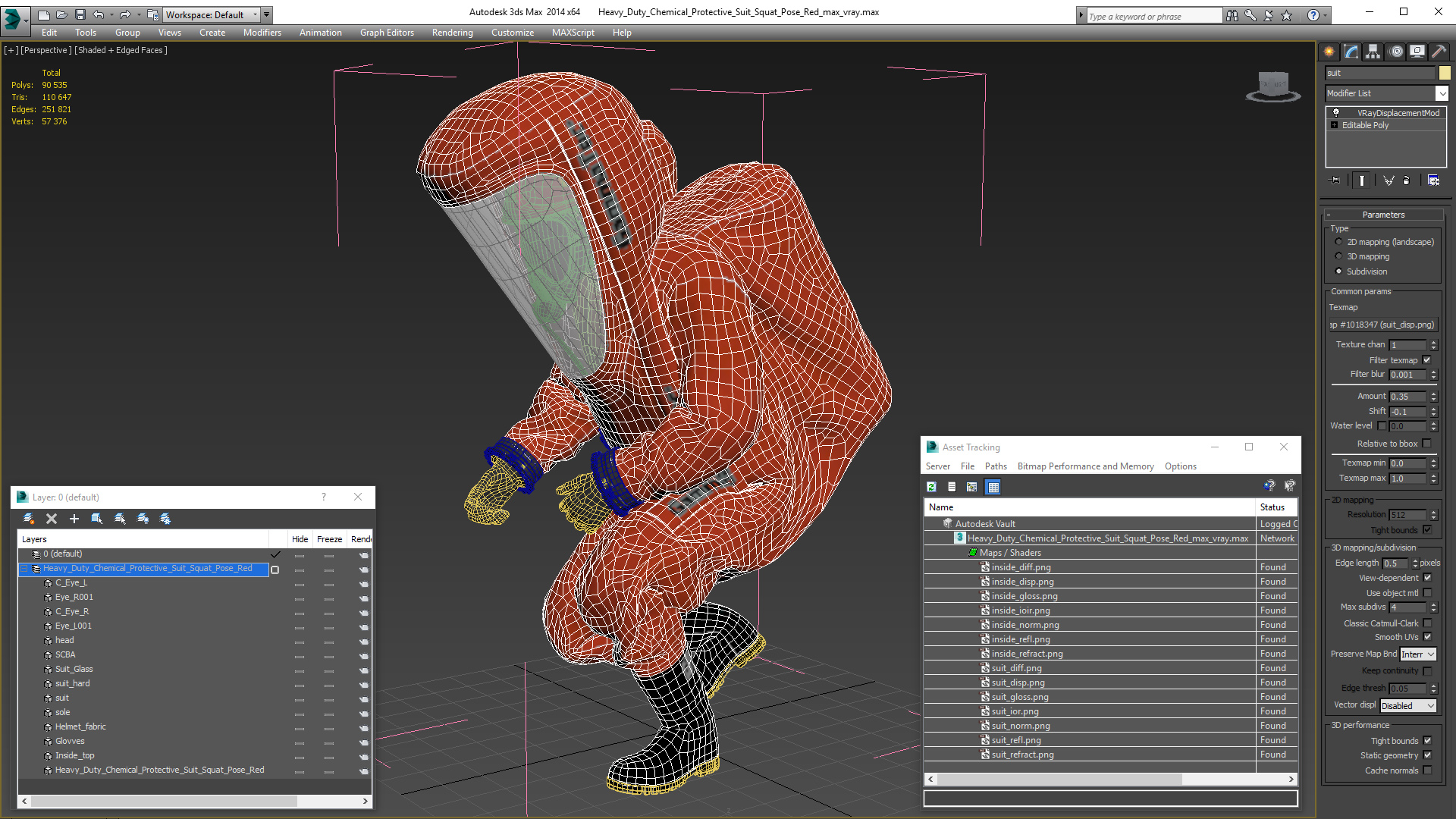
Task: Remove modifier from the stack icon
Action: tap(1407, 180)
